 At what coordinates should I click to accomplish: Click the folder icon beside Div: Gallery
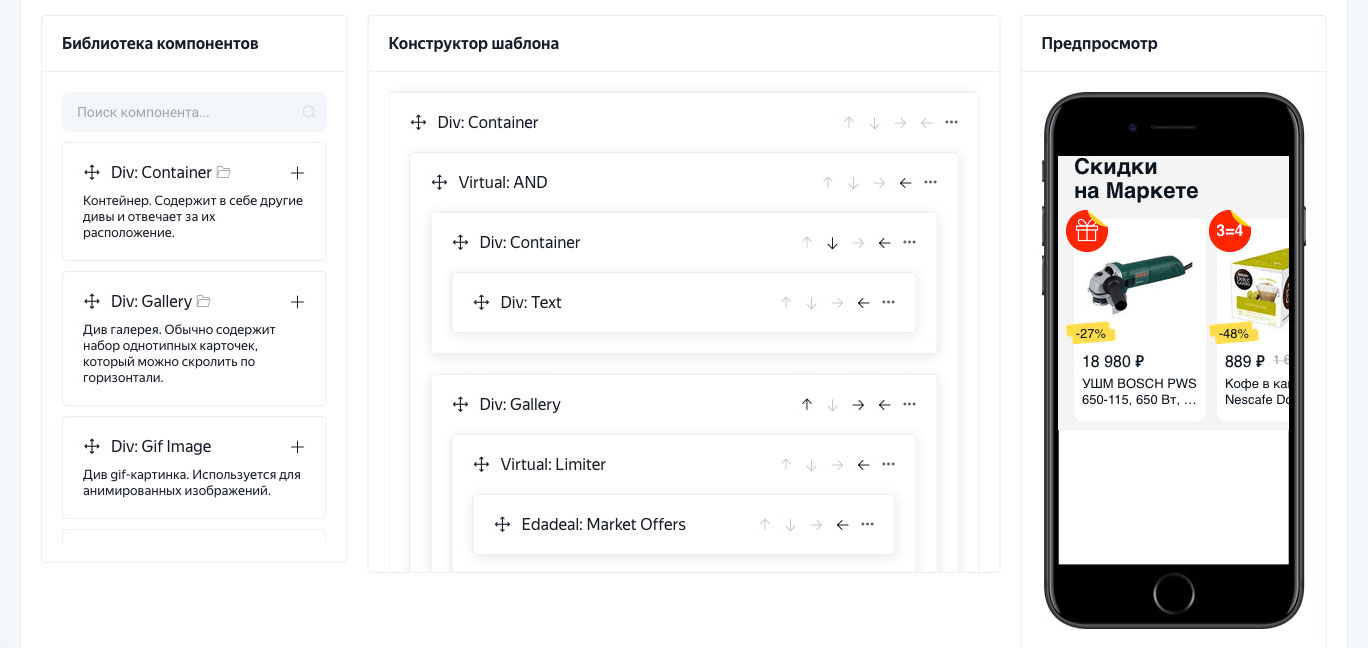click(x=205, y=301)
